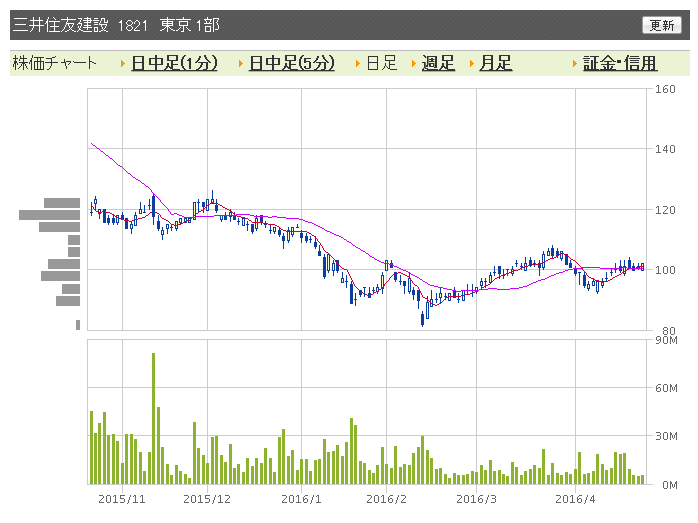
Task: Click the 100 price axis label
Action: (665, 270)
